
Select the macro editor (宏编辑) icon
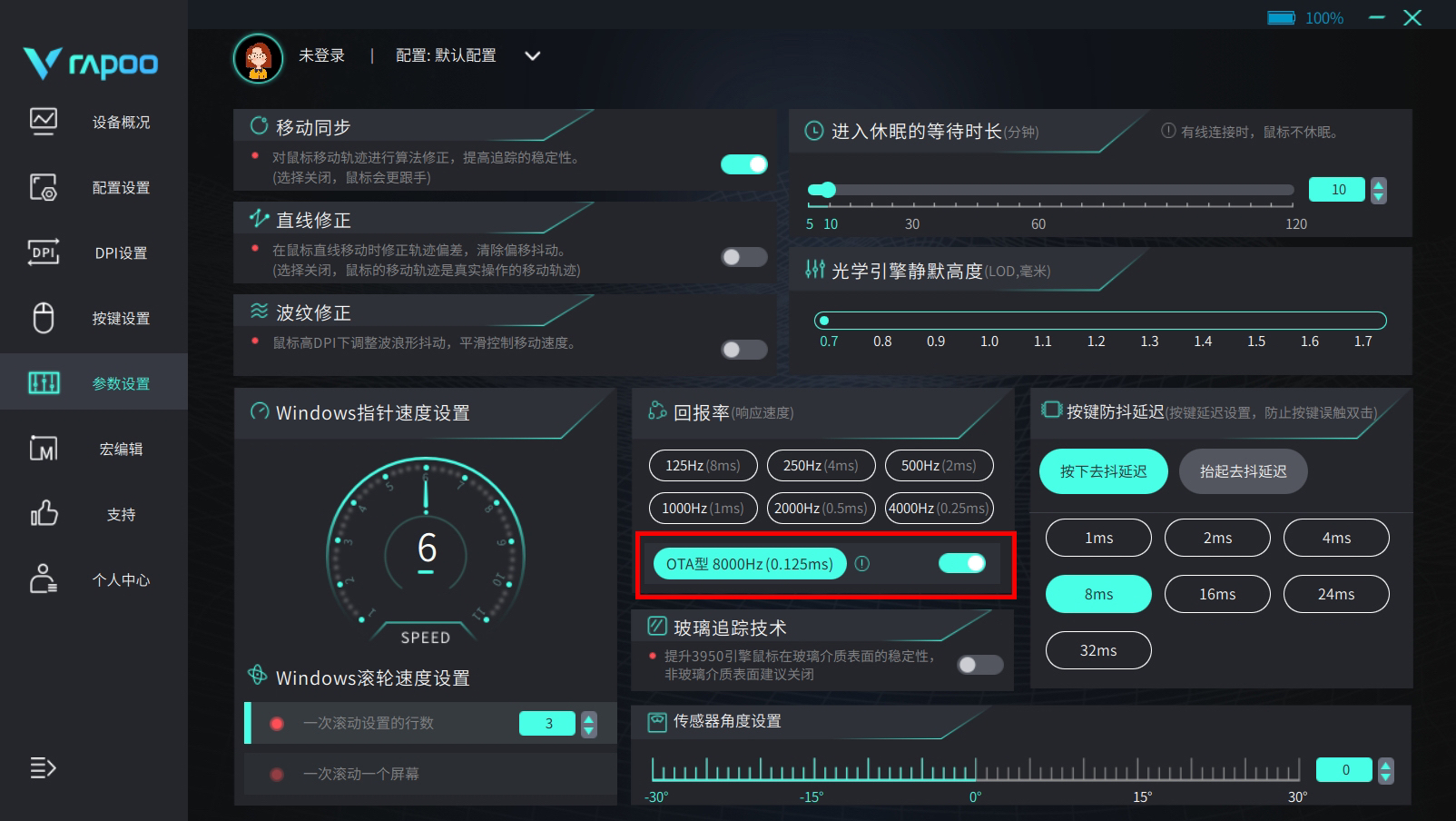[44, 449]
